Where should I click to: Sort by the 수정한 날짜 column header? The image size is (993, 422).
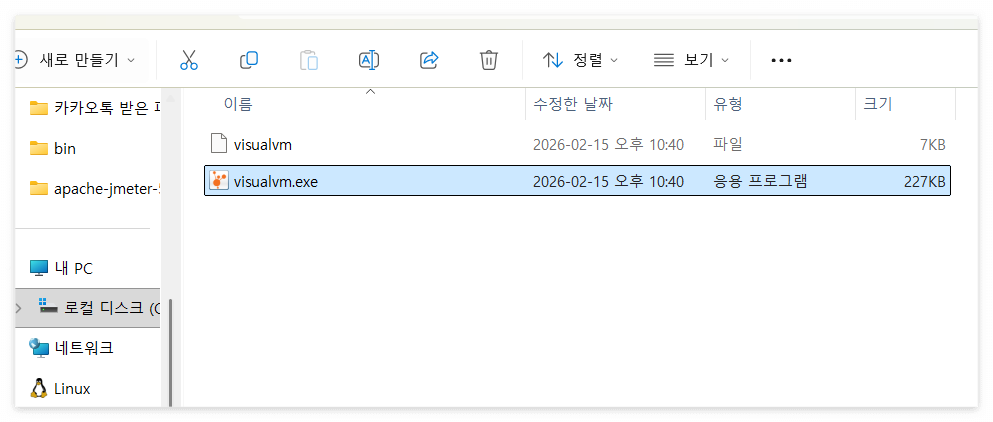(x=573, y=105)
